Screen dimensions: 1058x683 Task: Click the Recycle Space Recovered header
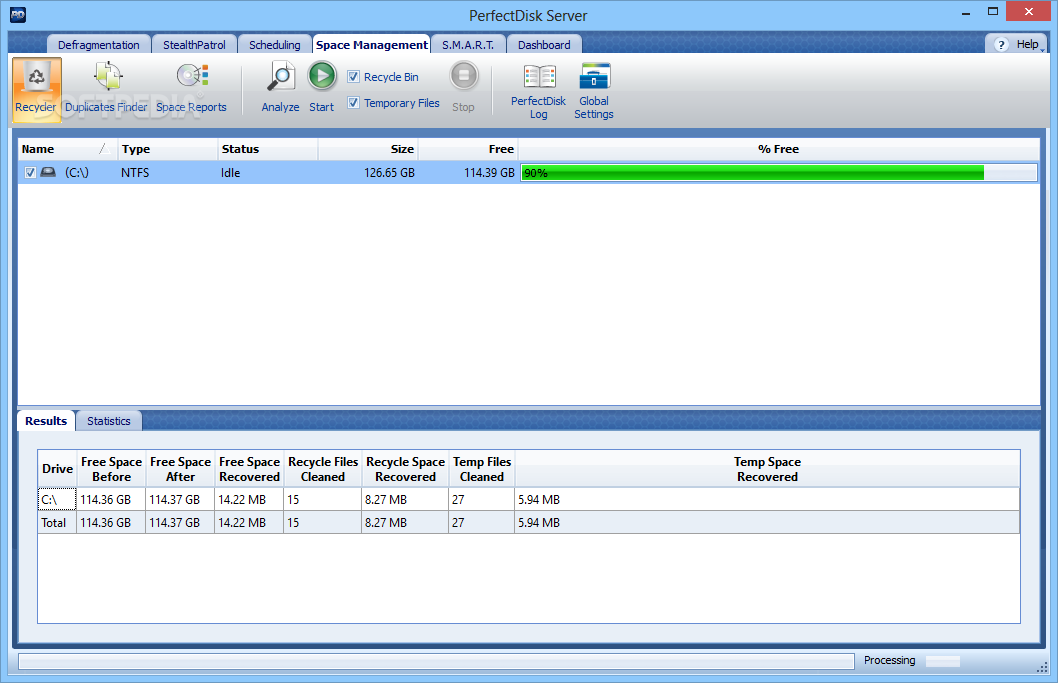click(x=405, y=469)
